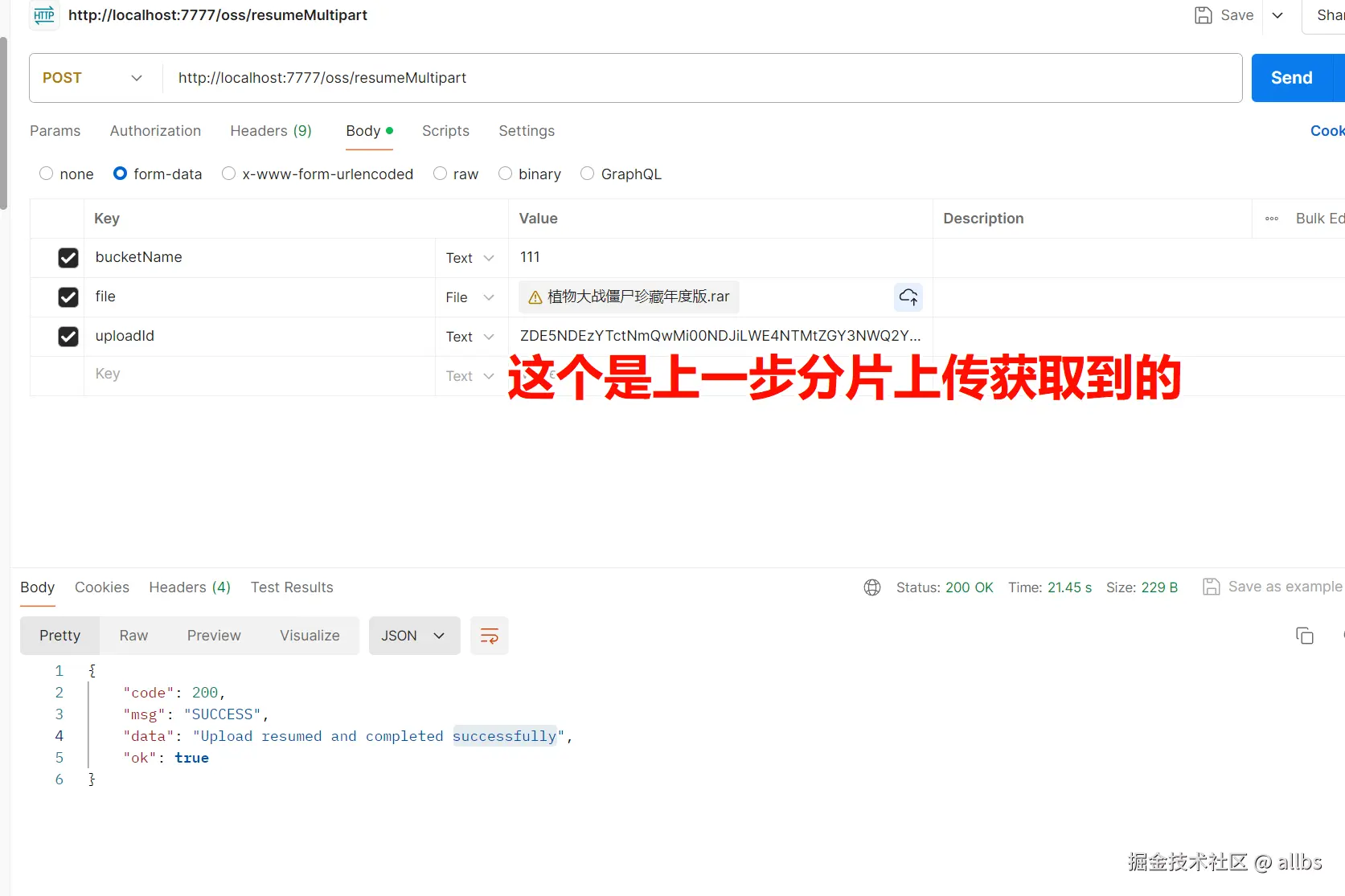Click the word successfully in the response
The height and width of the screenshot is (896, 1345).
[504, 736]
